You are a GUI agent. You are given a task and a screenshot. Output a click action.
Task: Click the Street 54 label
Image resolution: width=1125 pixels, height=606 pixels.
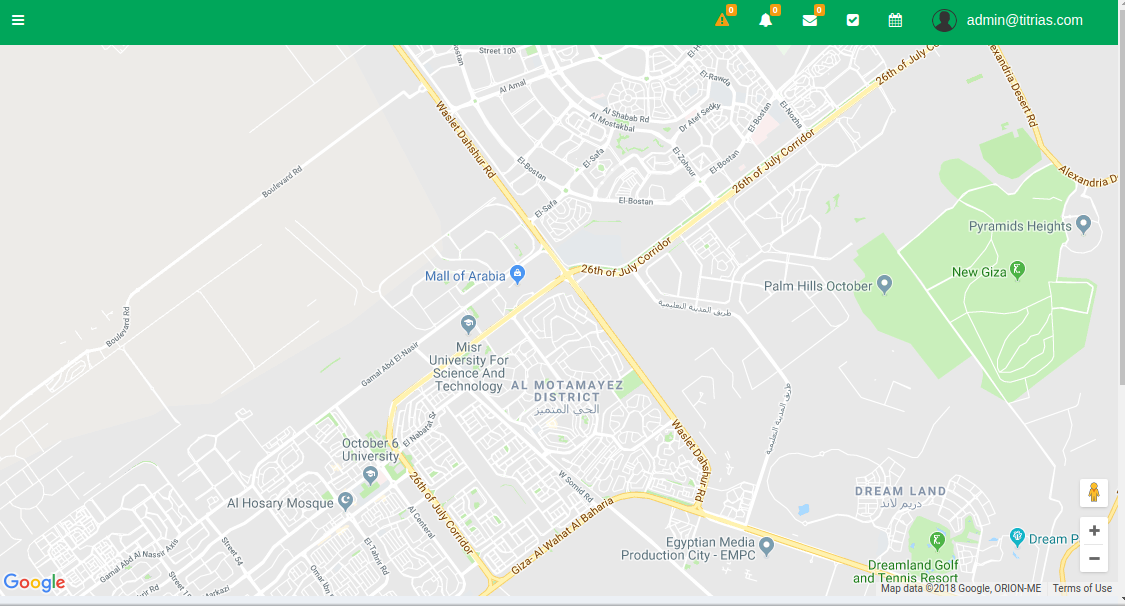point(232,551)
